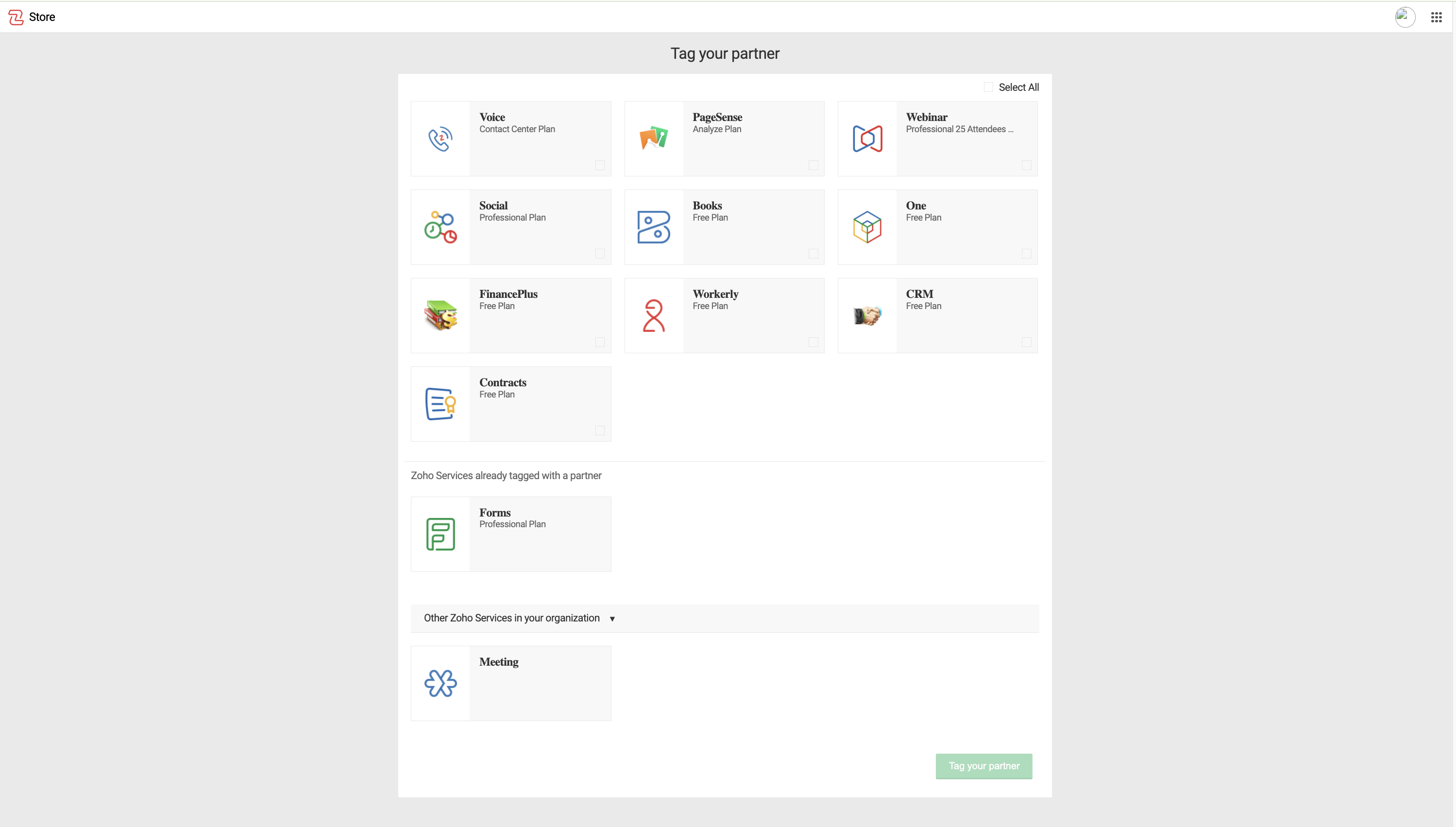Screen dimensions: 1456x827
Task: Click the Zoho Social icon
Action: (x=440, y=227)
